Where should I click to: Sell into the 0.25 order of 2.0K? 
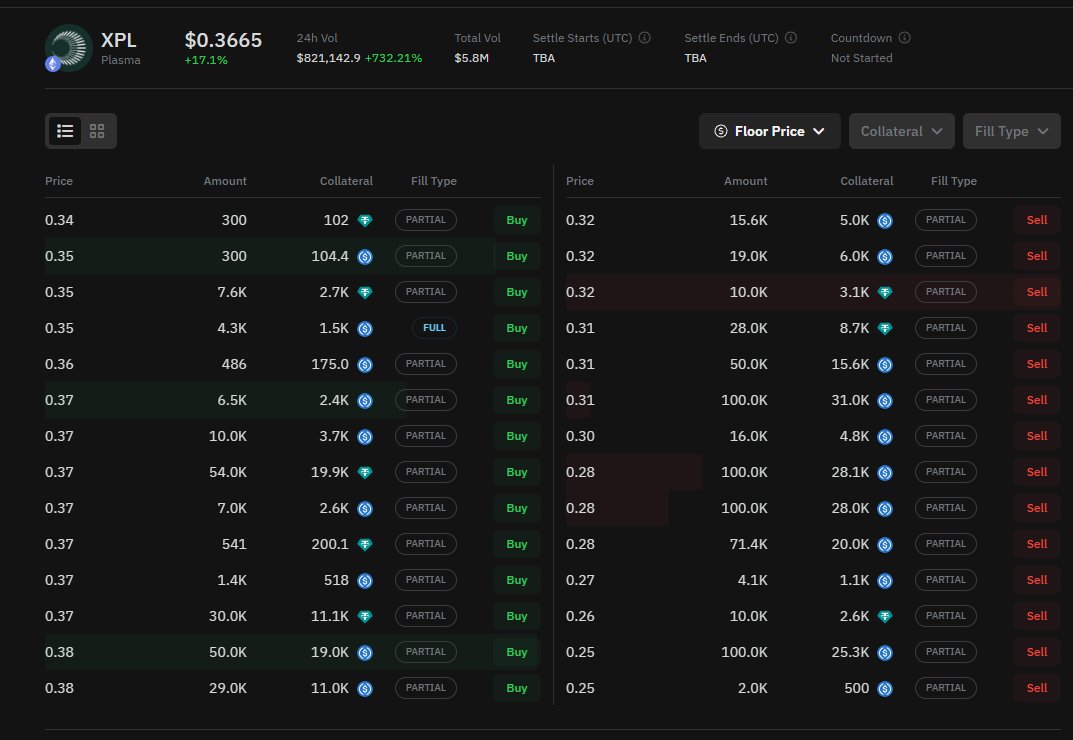(1037, 688)
